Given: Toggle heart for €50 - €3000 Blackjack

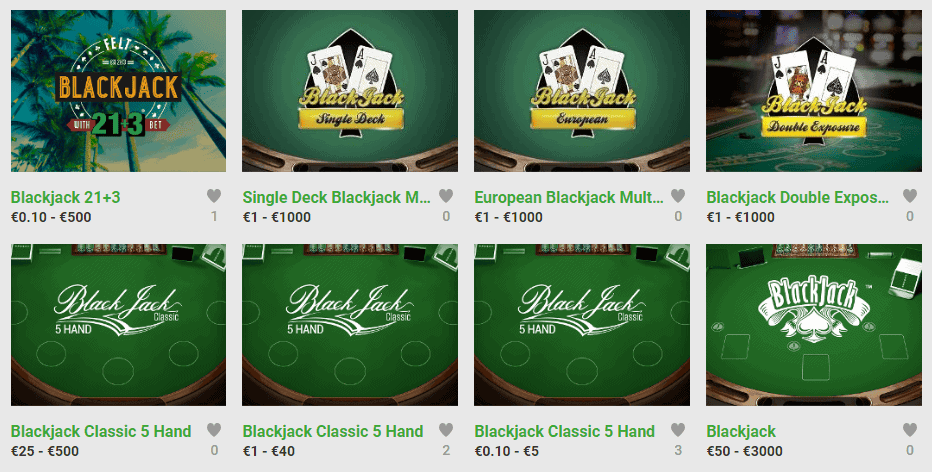Looking at the screenshot, I should pos(909,429).
